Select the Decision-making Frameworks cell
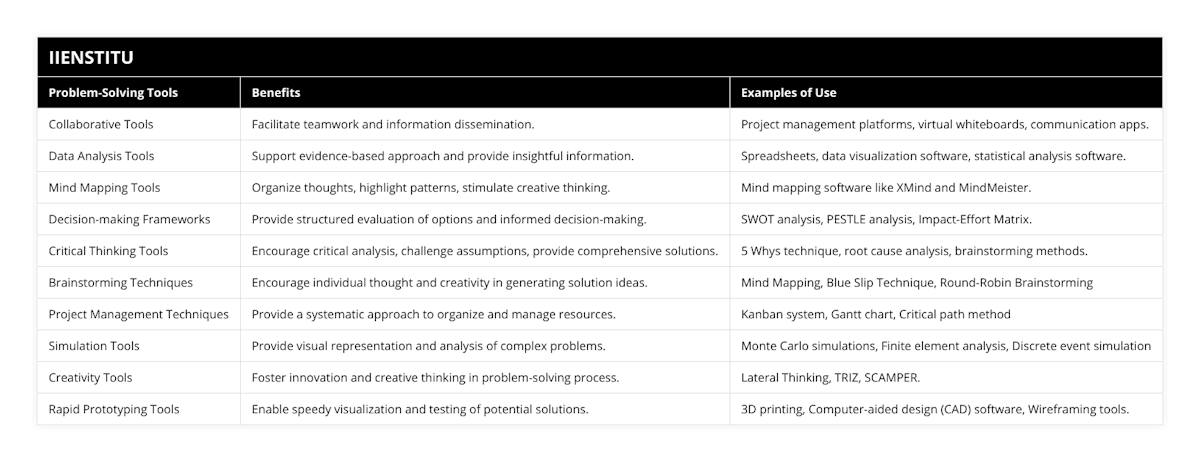 (129, 219)
